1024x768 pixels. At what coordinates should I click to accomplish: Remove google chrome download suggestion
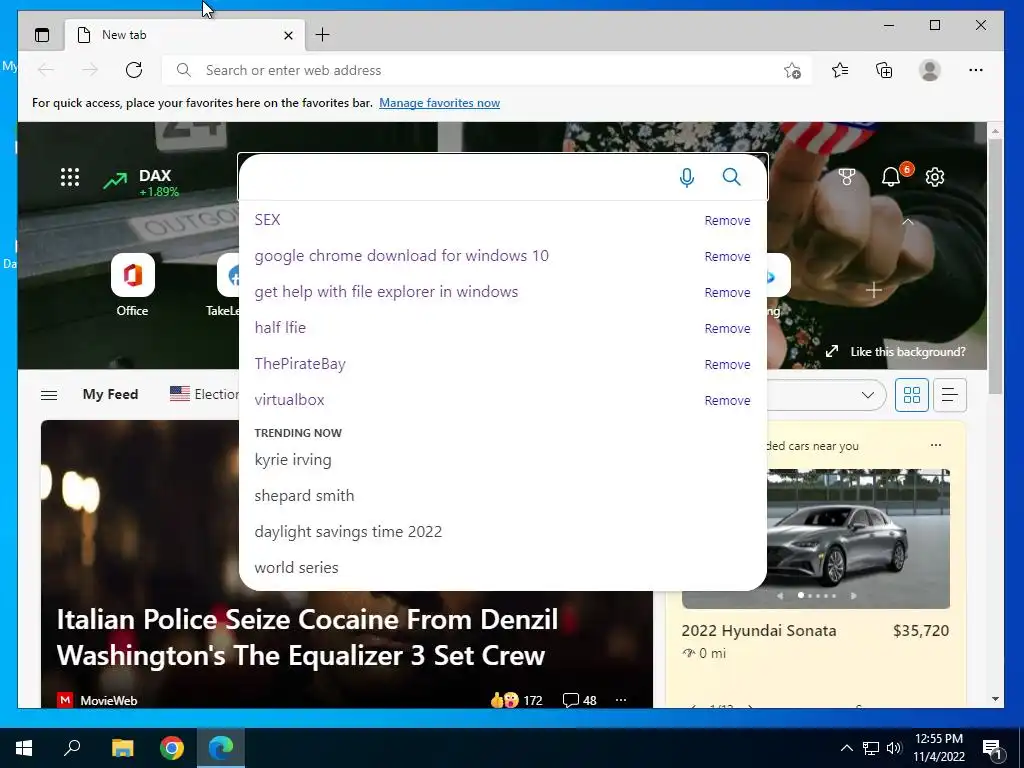tap(727, 257)
